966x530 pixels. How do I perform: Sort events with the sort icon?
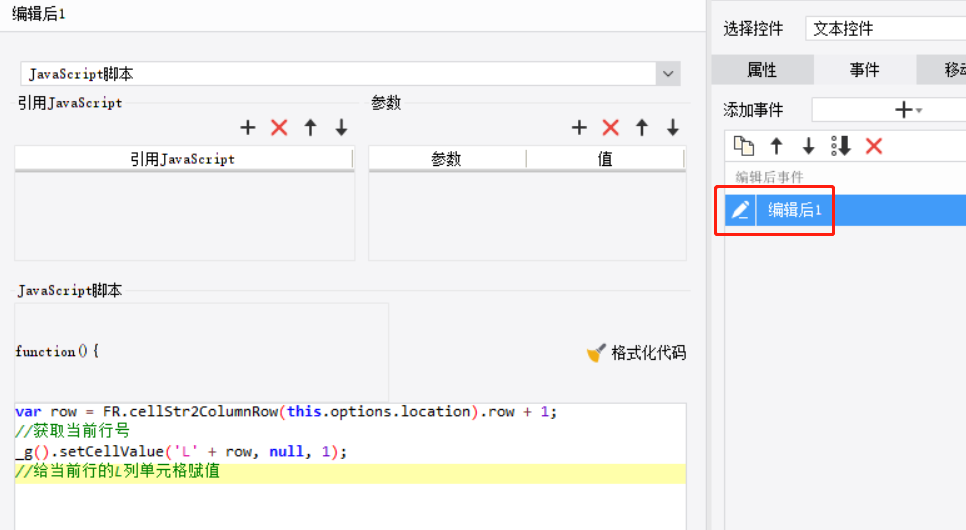(x=841, y=146)
